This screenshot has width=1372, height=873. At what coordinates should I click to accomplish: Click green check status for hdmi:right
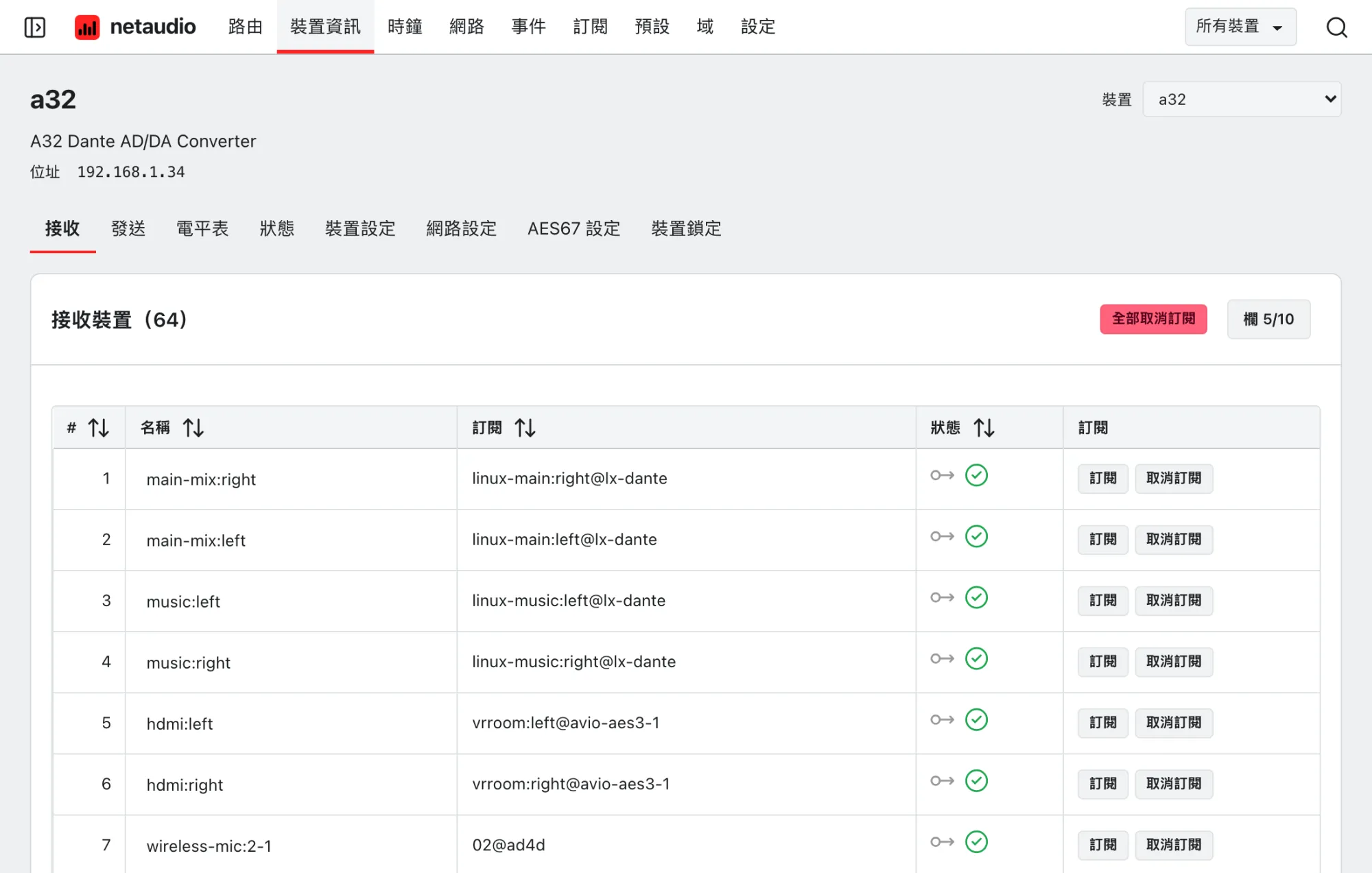coord(976,780)
